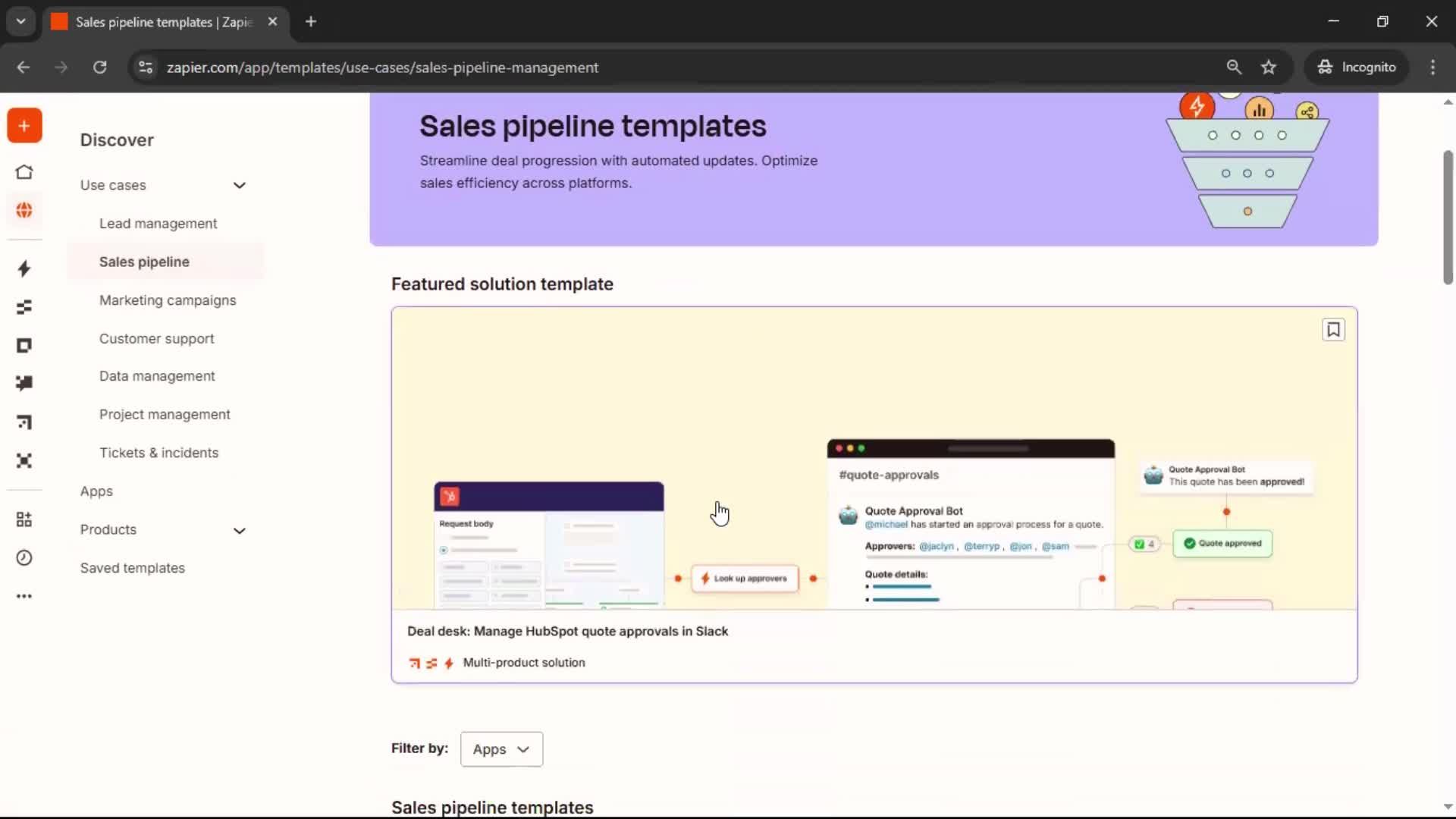Click the browser back arrow
Image resolution: width=1456 pixels, height=819 pixels.
[x=24, y=67]
